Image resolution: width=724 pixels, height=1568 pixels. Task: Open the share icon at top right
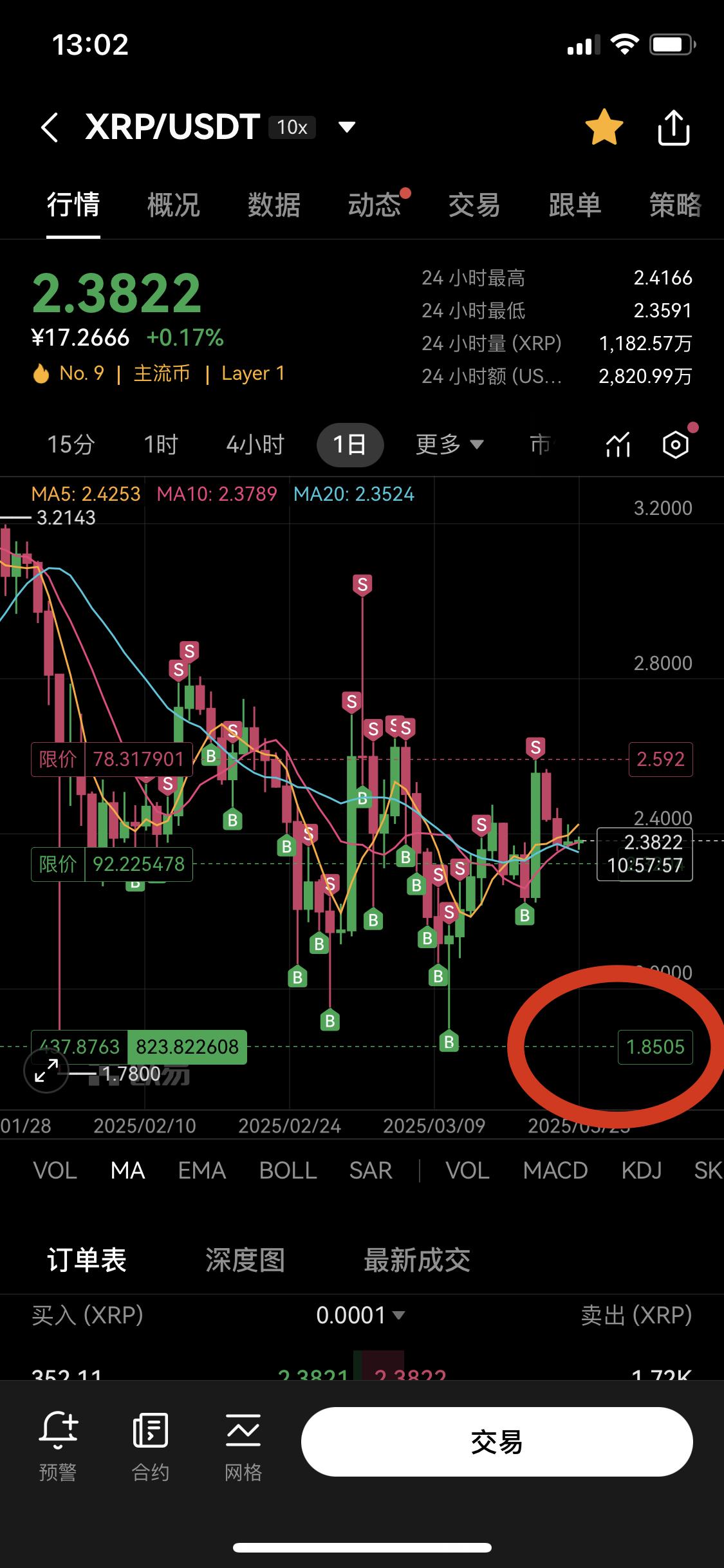673,127
